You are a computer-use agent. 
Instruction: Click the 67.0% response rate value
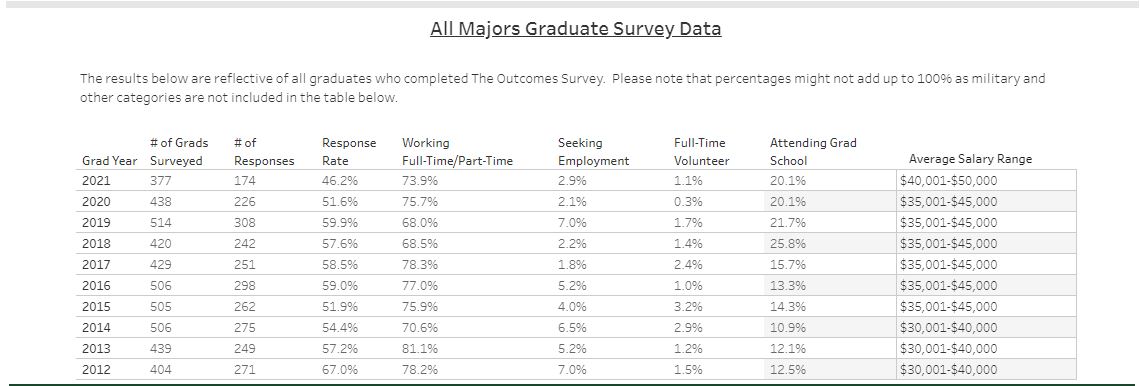tap(340, 369)
